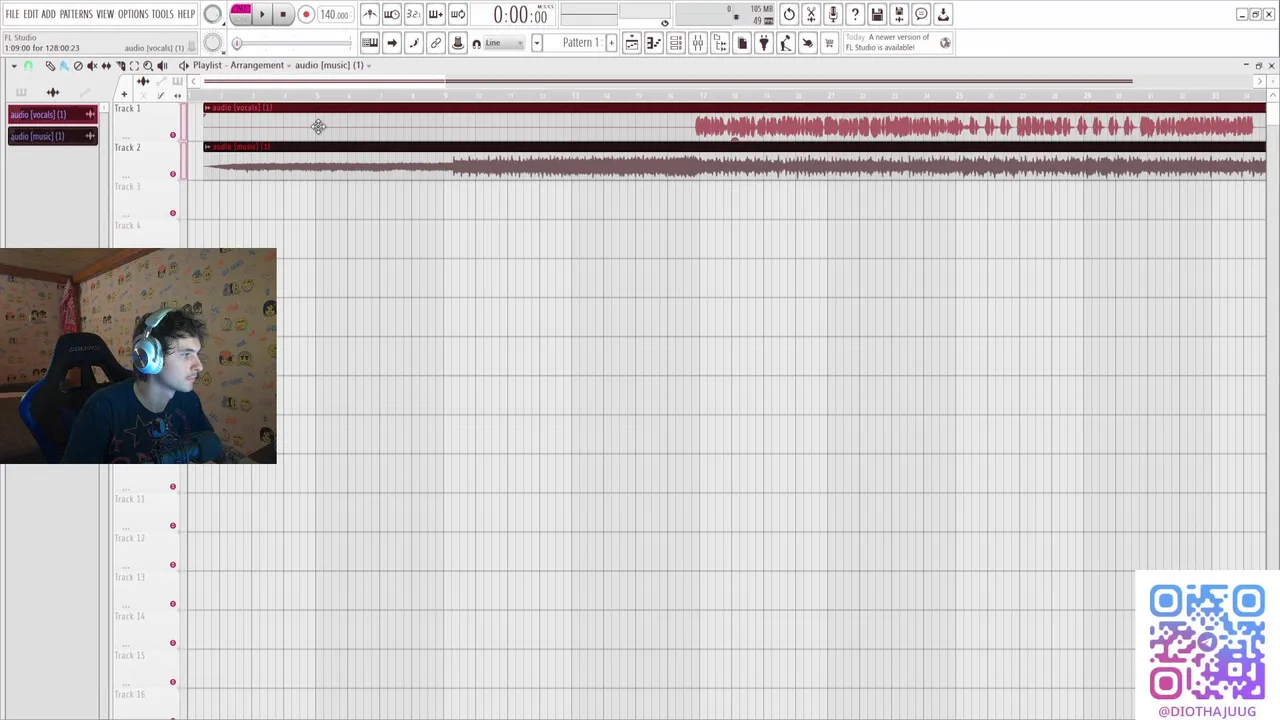The height and width of the screenshot is (720, 1280).
Task: Add new pattern with plus button
Action: [611, 43]
